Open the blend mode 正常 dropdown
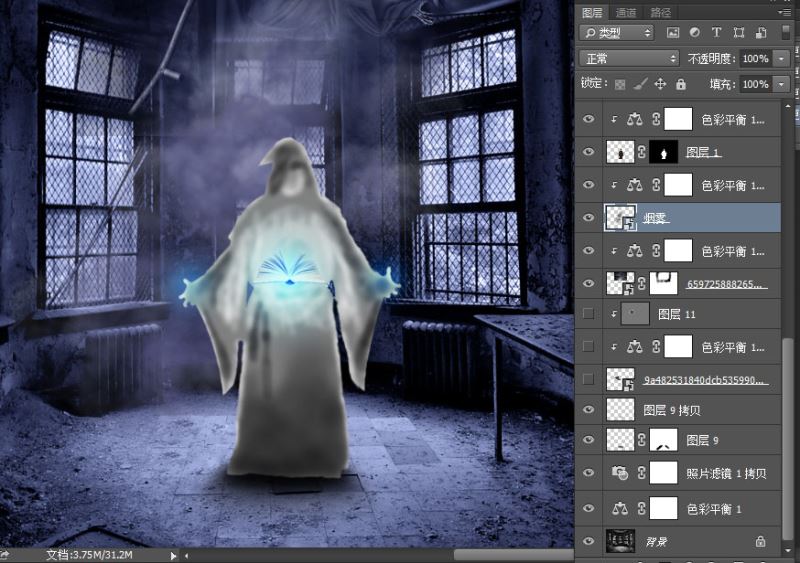Screen dimensions: 800x563 tap(629, 59)
